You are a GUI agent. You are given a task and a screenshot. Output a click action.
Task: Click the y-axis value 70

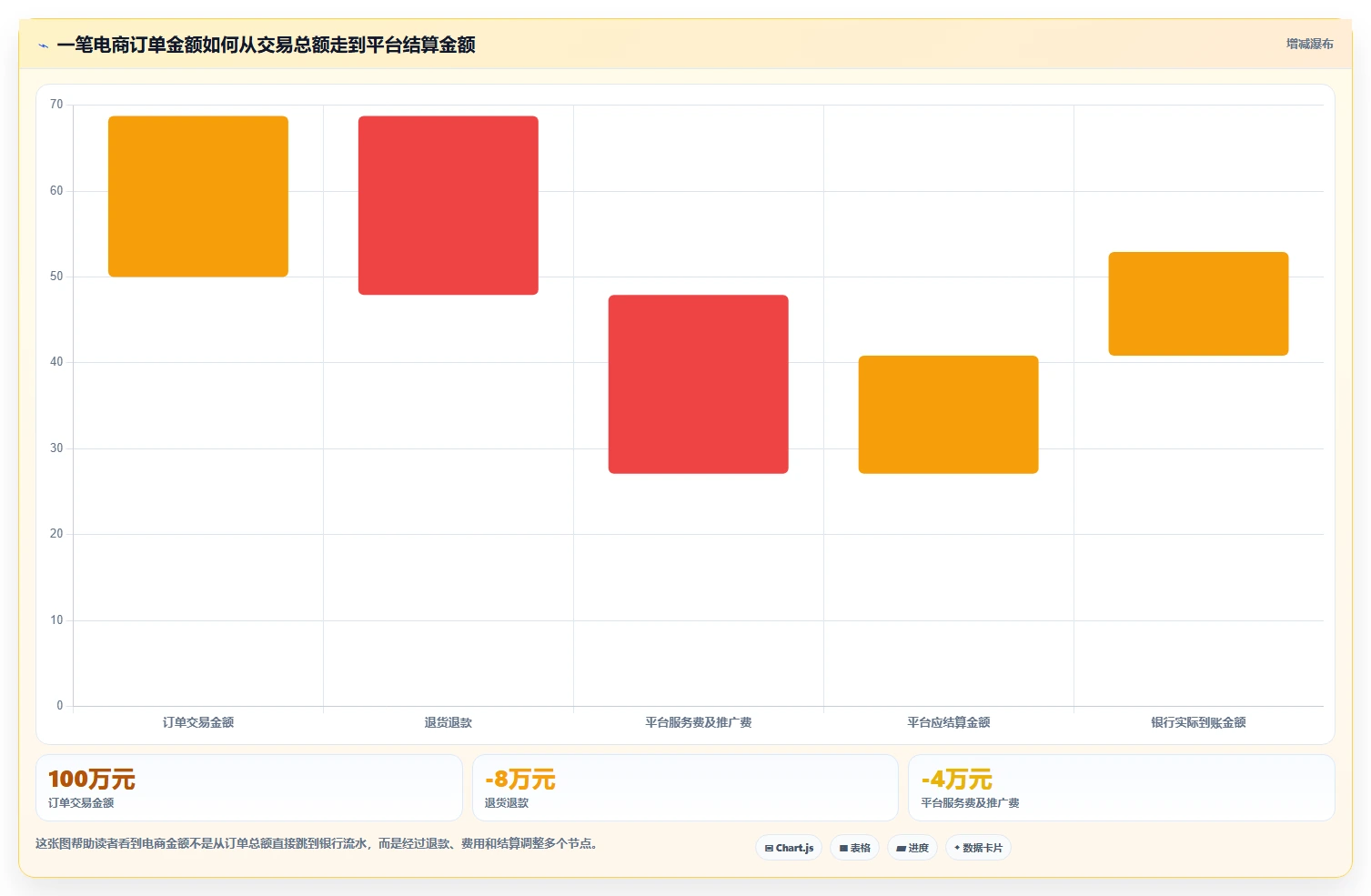[56, 105]
